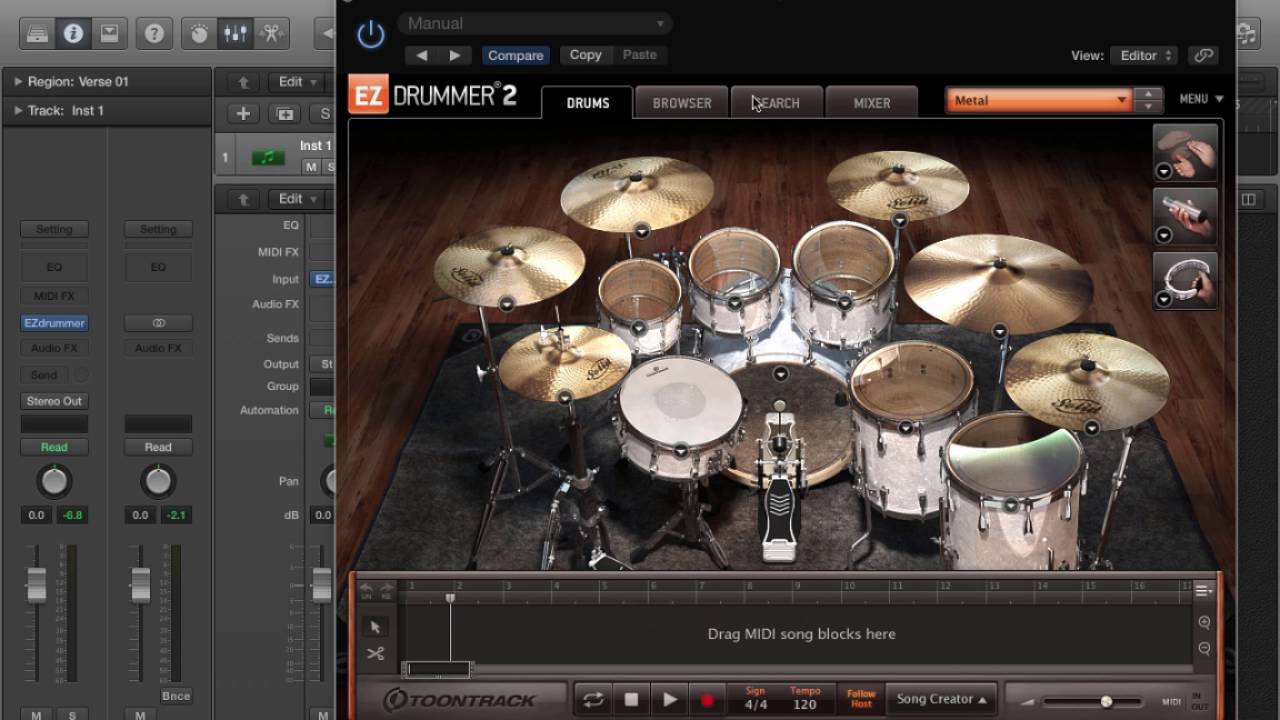Click the Tempo 120 field
Screen dimensions: 1280x720
tap(805, 699)
